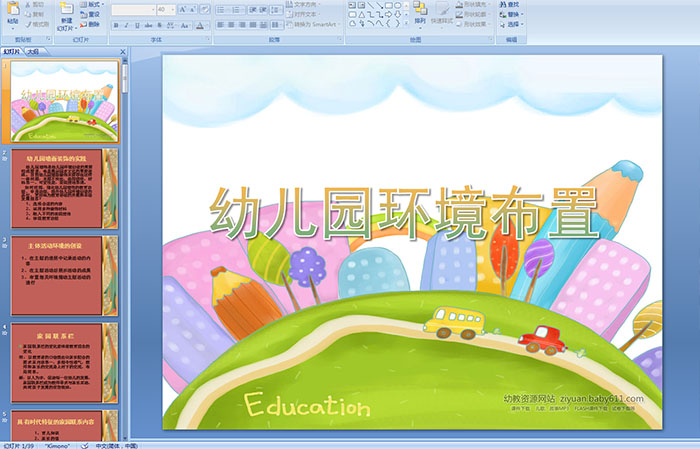This screenshot has width=700, height=449.
Task: Click the Clear Formatting eraser icon
Action: [205, 9]
